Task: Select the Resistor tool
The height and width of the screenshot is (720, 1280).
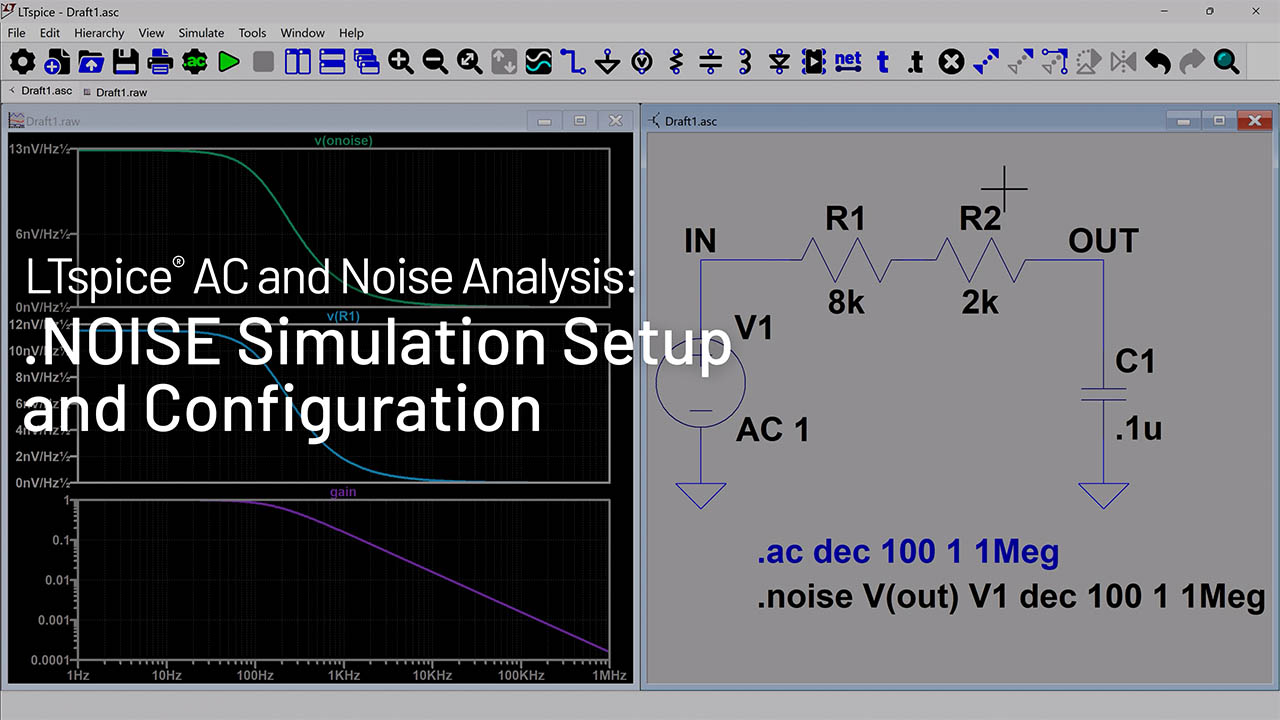Action: click(x=676, y=62)
